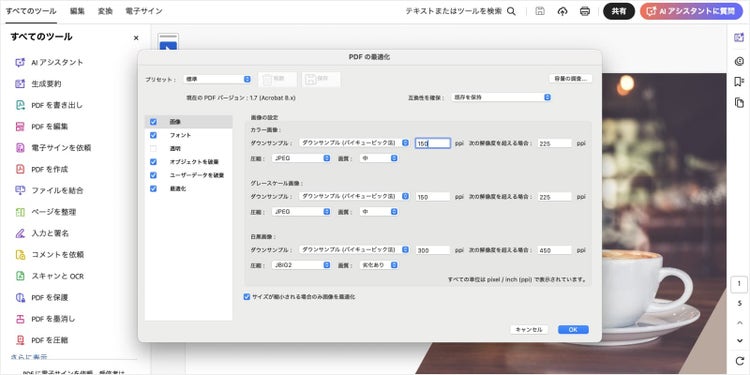Toggle the 画像 checkbox in dialog list
This screenshot has height=375, width=750.
(153, 122)
